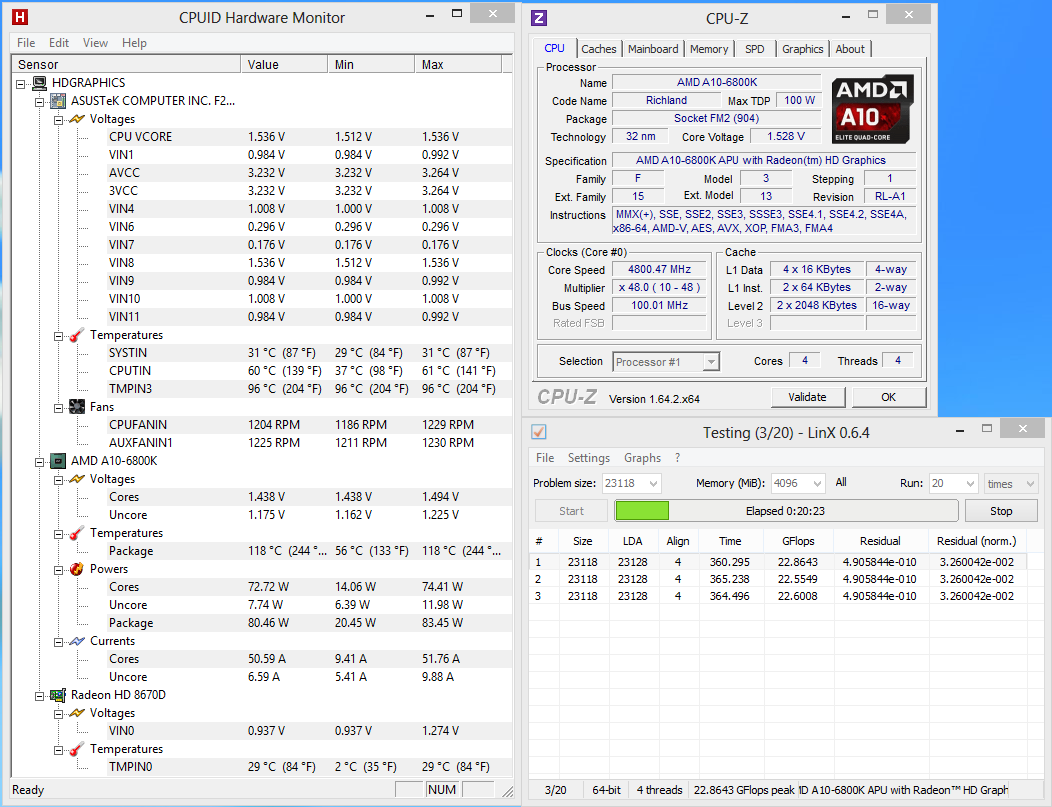Click the Residual (norm.) column header
The width and height of the screenshot is (1052, 807).
976,541
